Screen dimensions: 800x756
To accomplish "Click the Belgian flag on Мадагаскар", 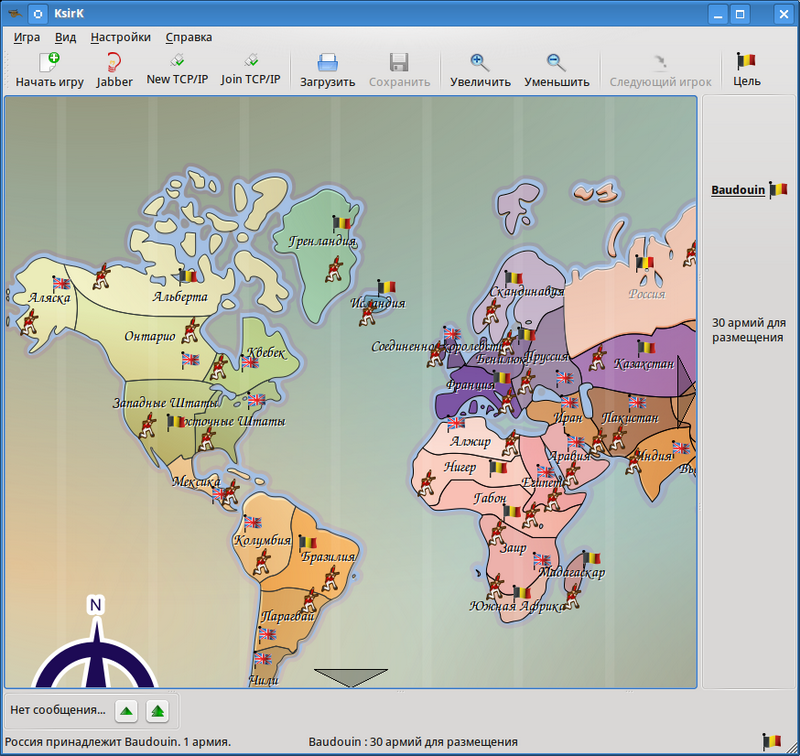I will [591, 558].
